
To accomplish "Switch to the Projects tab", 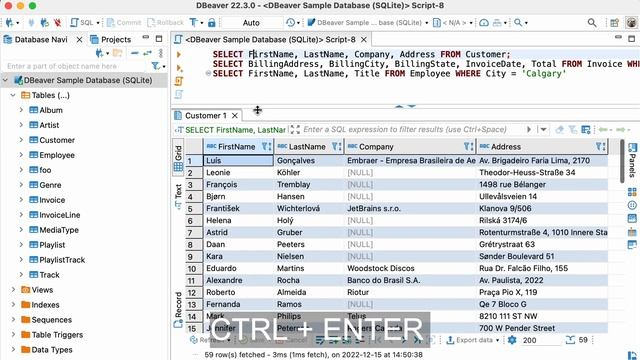I will coord(111,40).
